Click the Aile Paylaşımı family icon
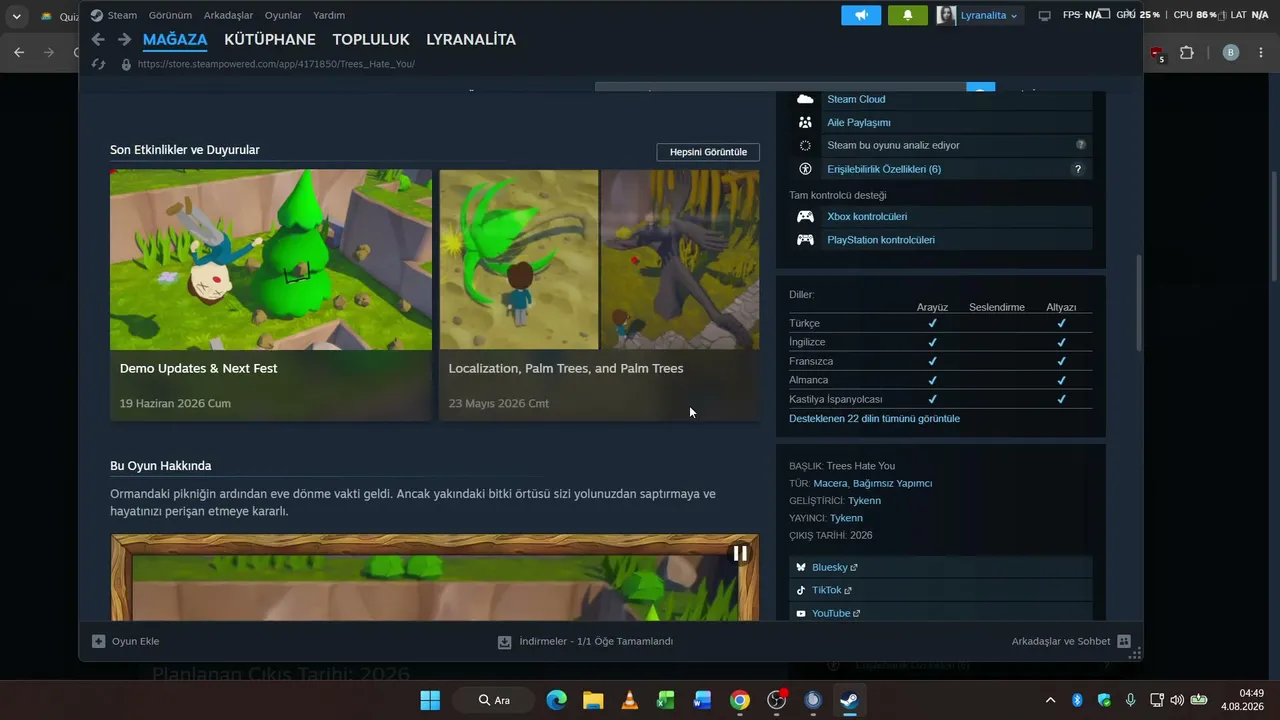 coord(805,122)
